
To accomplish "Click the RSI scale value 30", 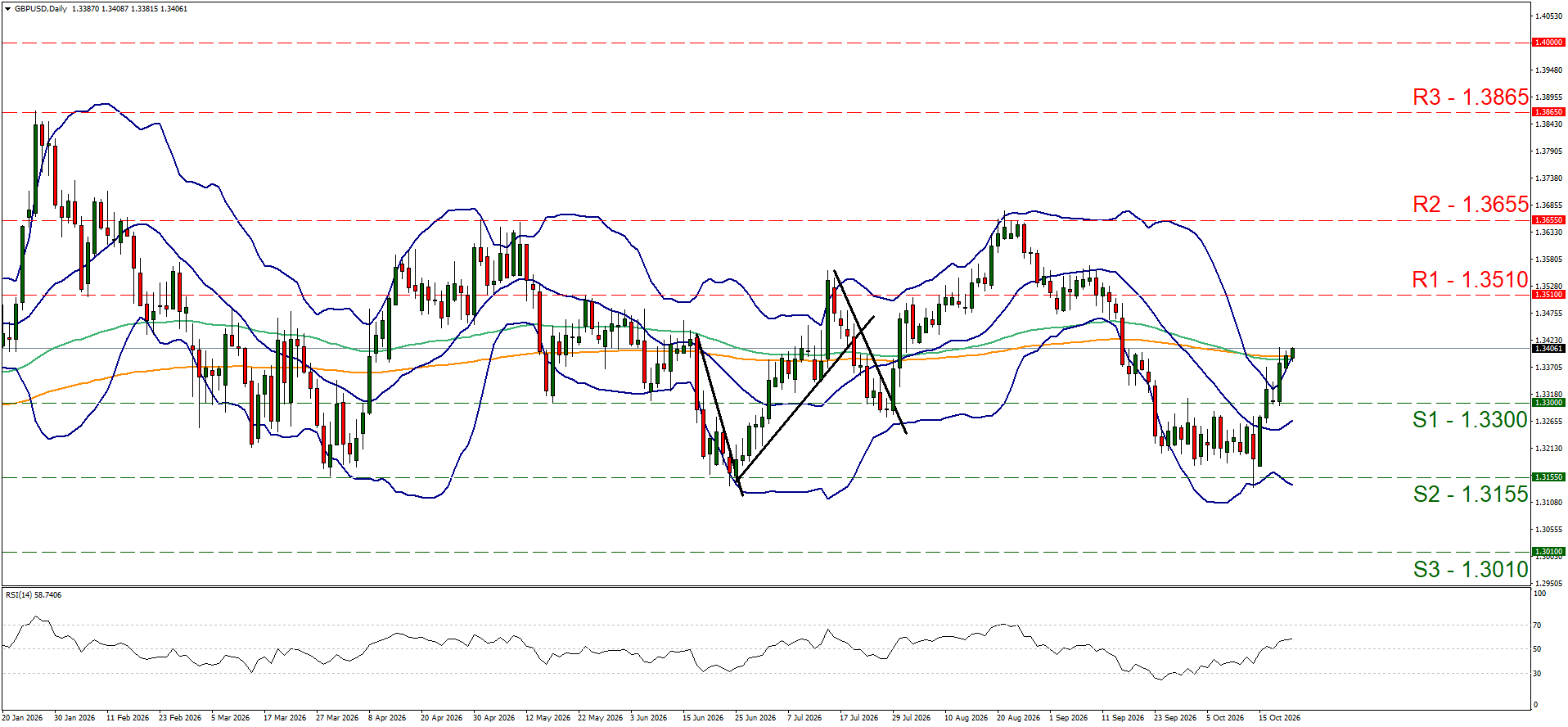I will (x=1537, y=674).
